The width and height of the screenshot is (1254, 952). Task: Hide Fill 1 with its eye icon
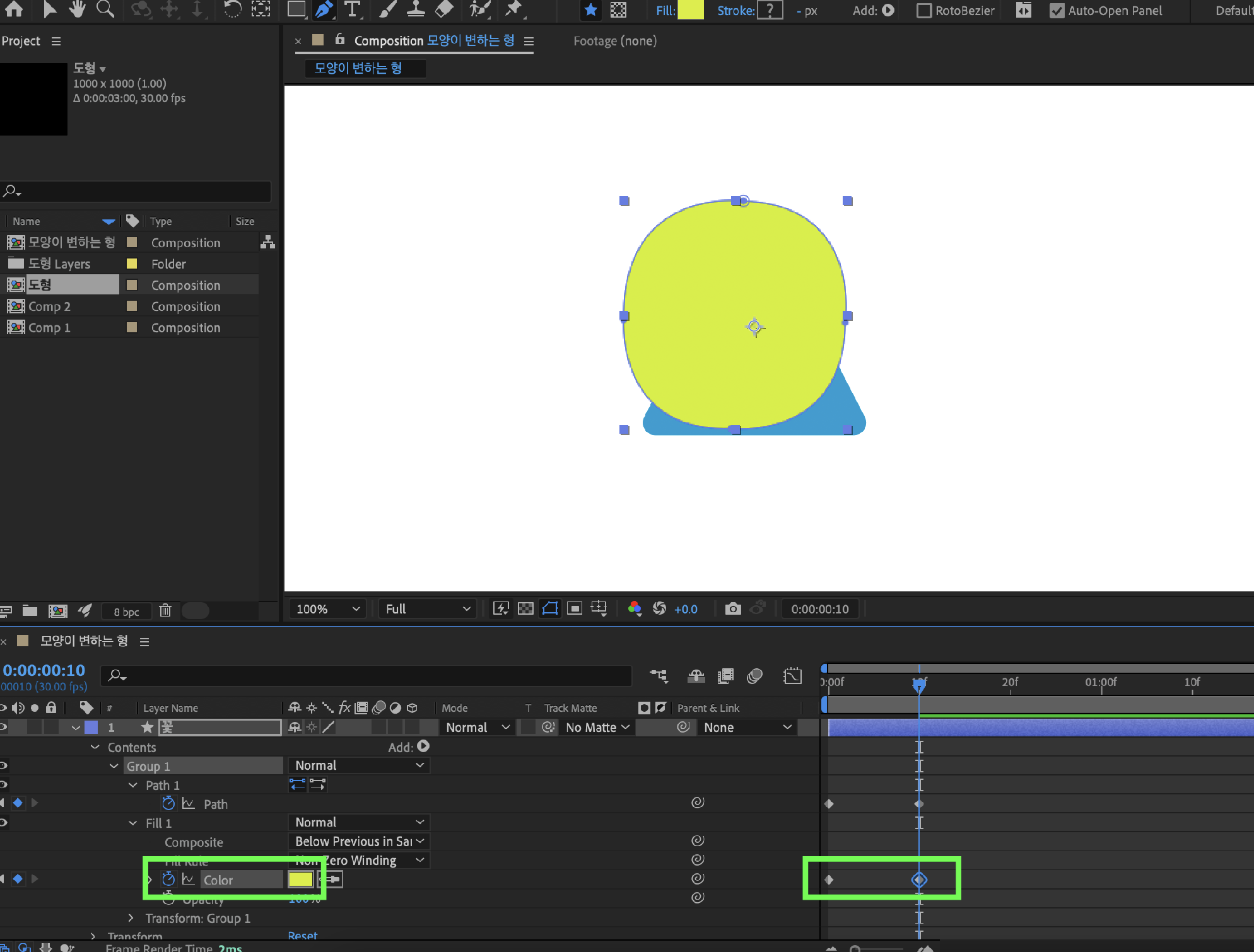point(4,822)
